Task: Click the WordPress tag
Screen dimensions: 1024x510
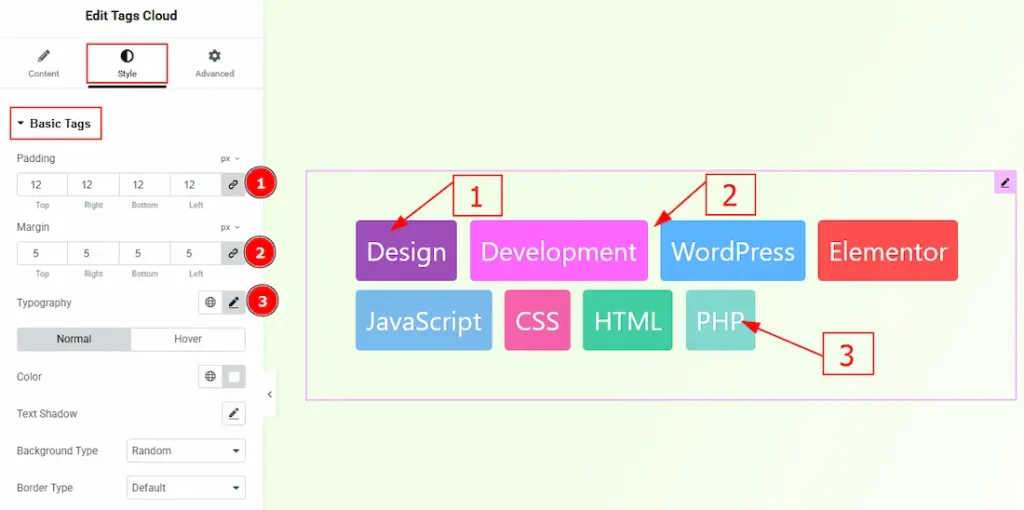Action: pos(732,251)
